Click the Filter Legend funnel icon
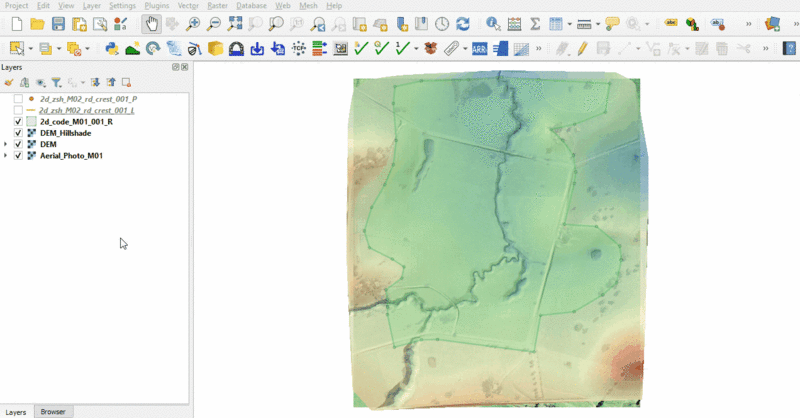 tap(56, 83)
